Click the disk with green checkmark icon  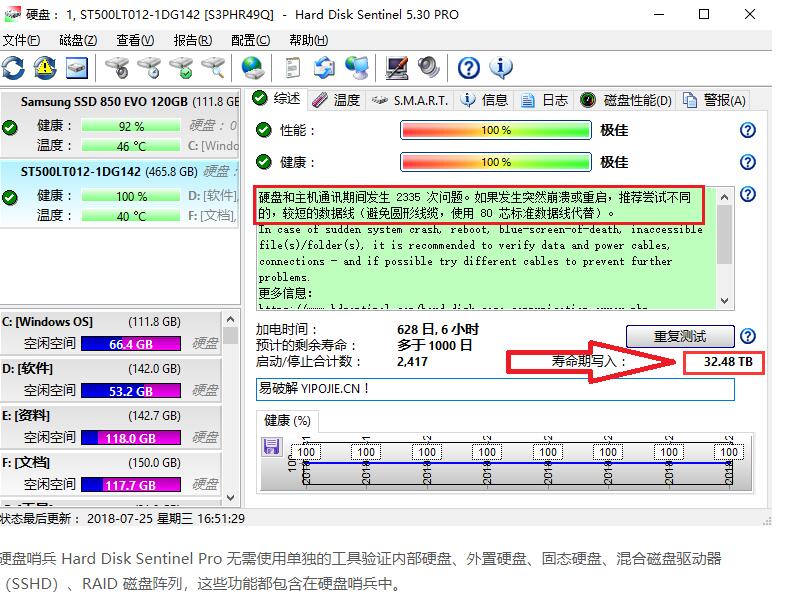click(182, 67)
